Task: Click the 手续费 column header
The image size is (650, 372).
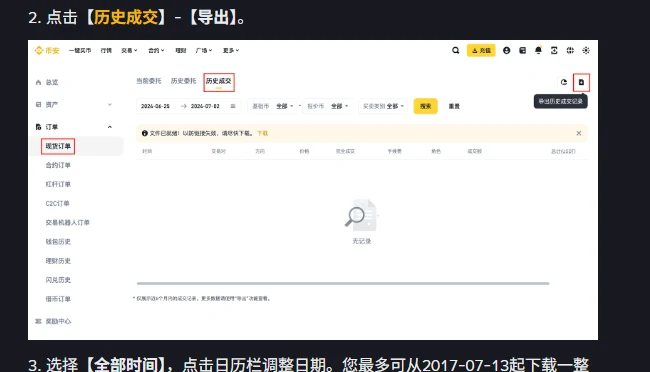Action: tap(395, 151)
